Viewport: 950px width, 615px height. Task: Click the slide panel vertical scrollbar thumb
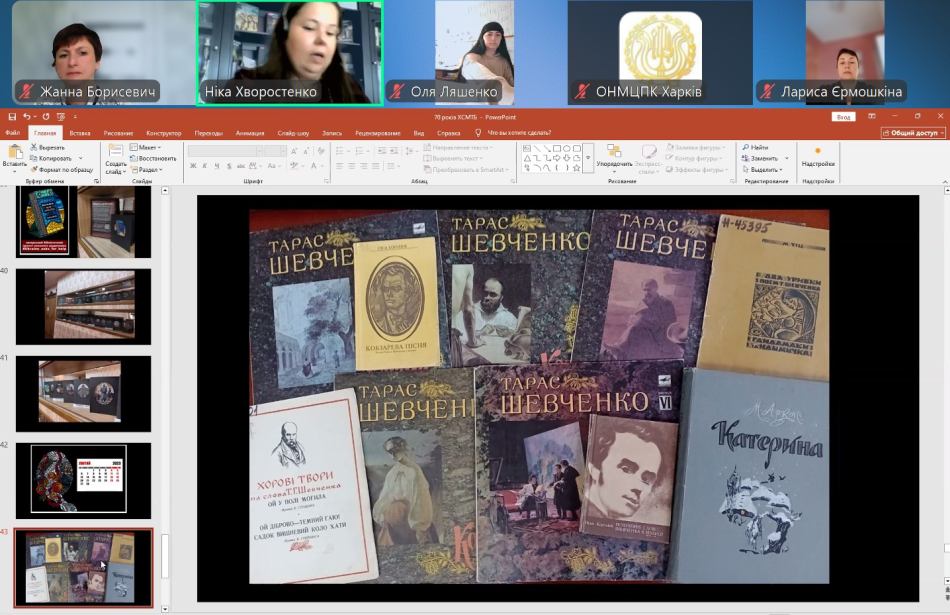pyautogui.click(x=165, y=555)
